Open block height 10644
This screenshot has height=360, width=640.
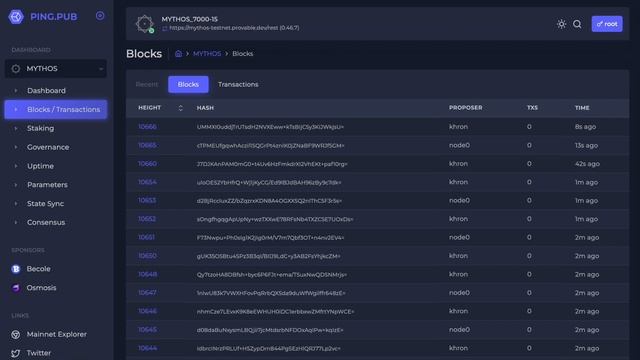coord(147,348)
